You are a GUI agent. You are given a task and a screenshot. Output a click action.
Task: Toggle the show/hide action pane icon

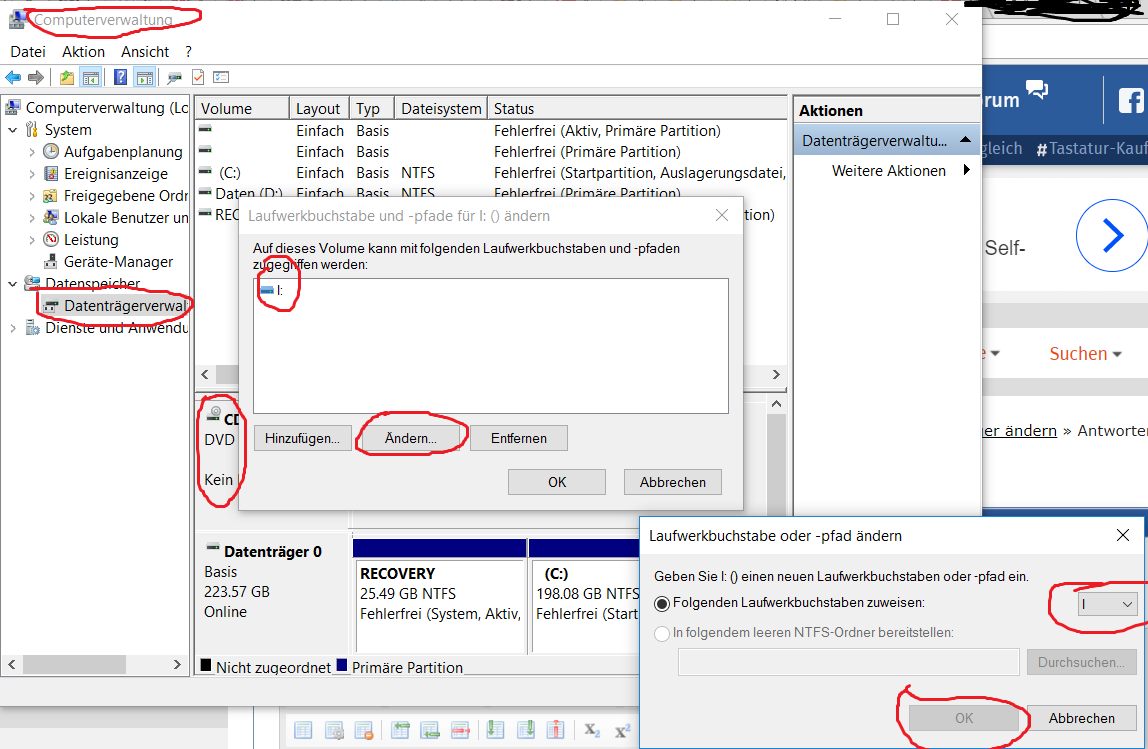pyautogui.click(x=145, y=77)
